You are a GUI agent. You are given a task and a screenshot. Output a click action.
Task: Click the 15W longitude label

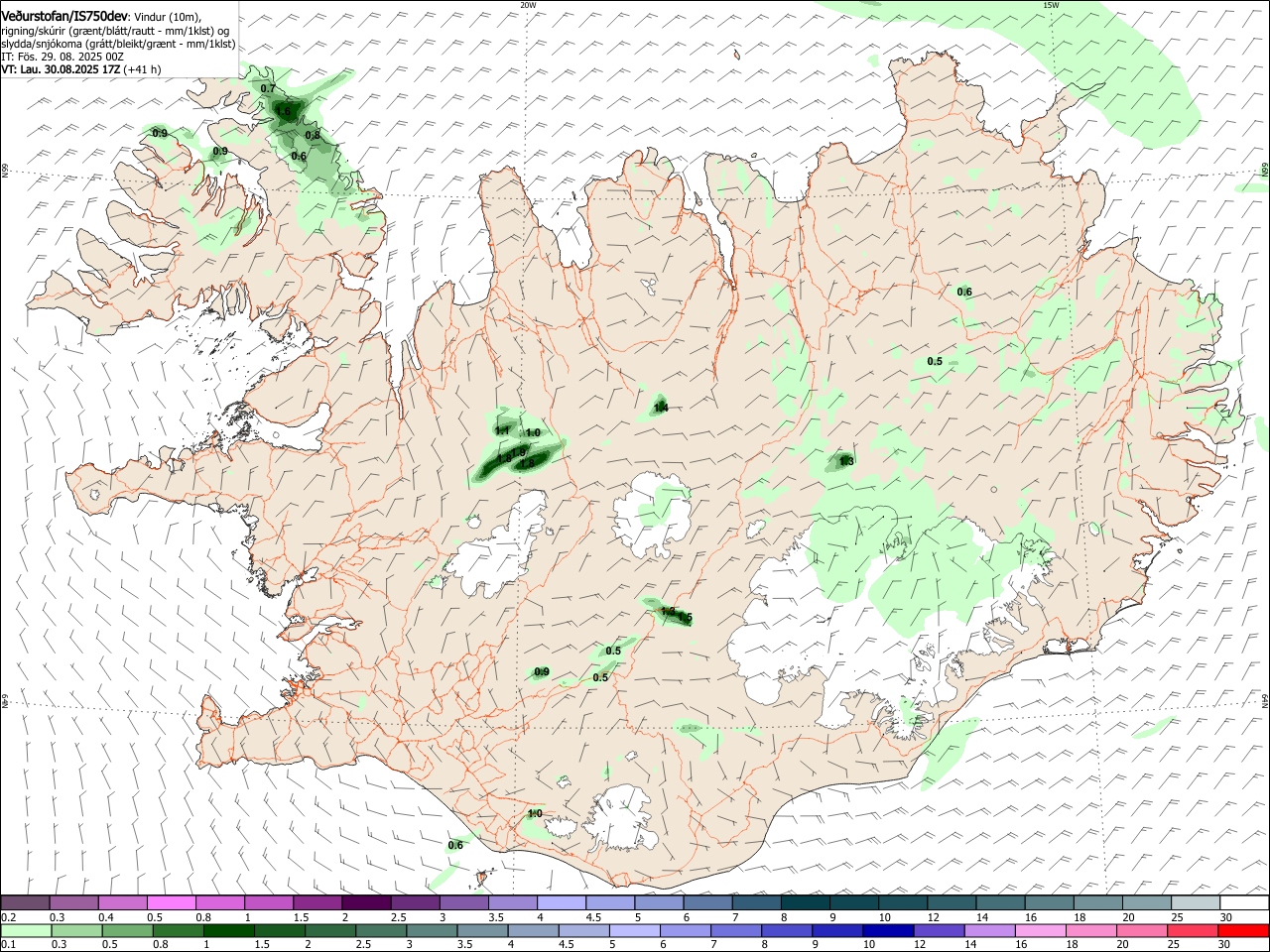pos(1051,5)
